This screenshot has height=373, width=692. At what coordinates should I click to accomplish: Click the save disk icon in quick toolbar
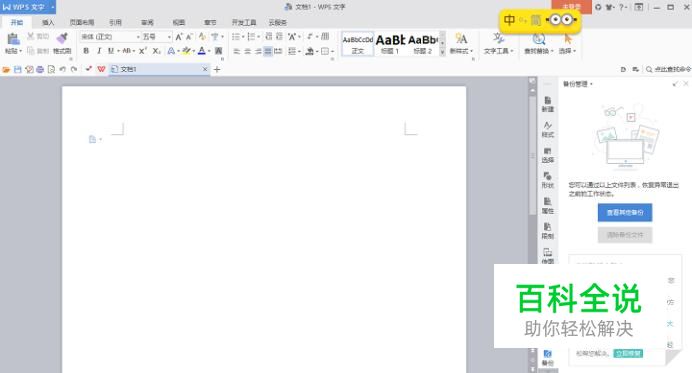coord(18,69)
